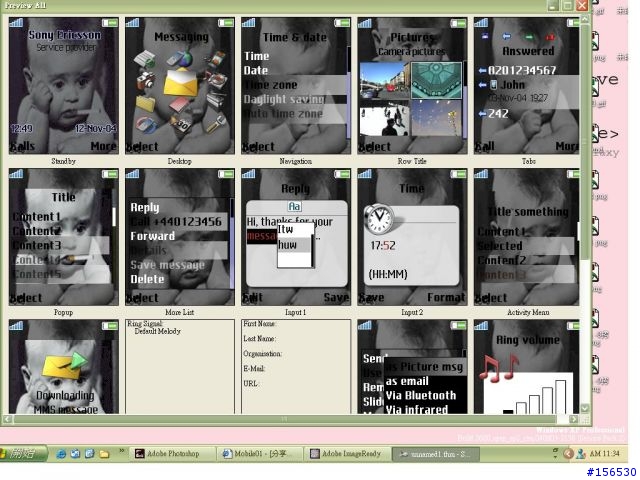
Task: Click the signal strength icon in Standby preview
Action: tap(16, 22)
